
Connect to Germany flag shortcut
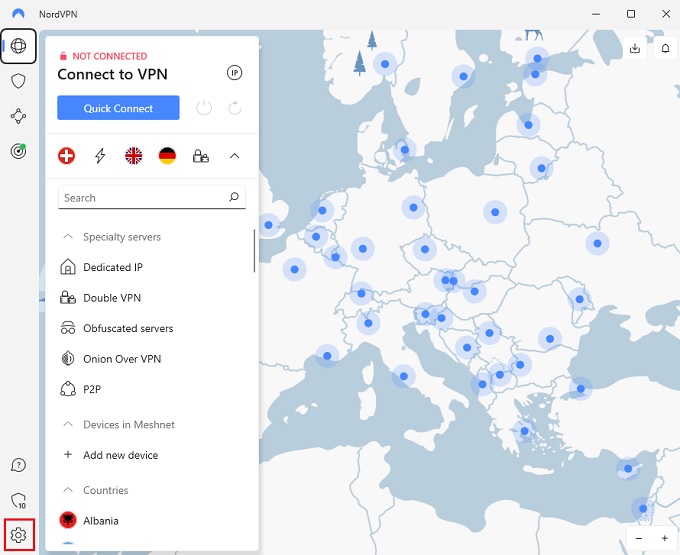click(x=167, y=156)
